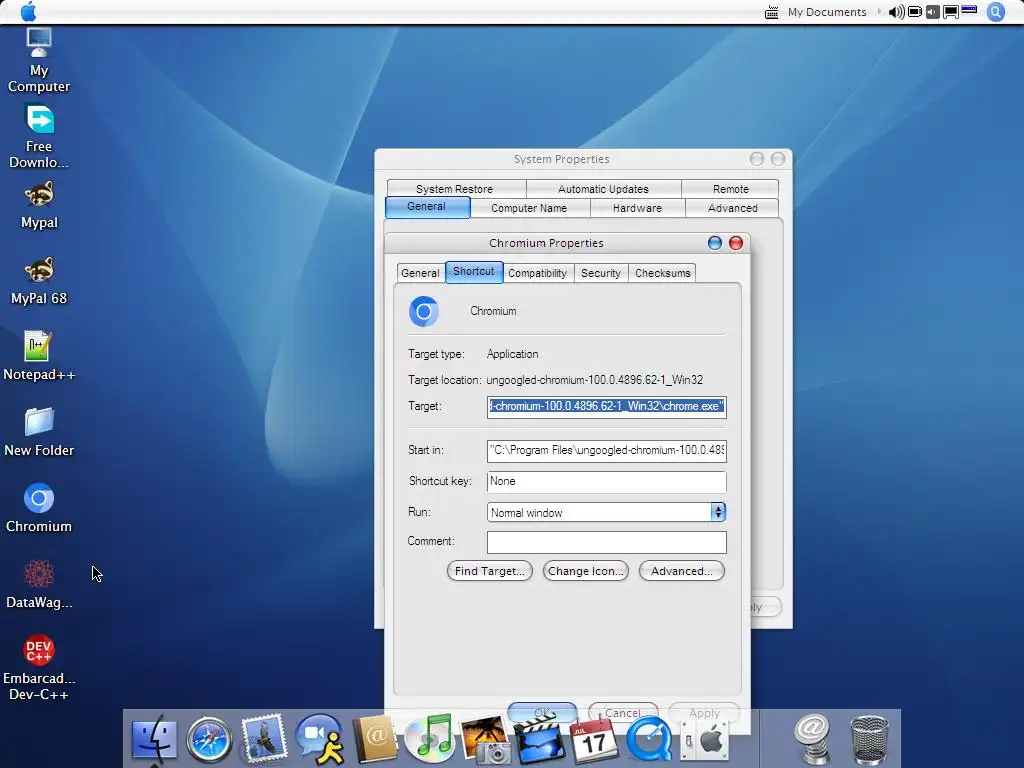This screenshot has height=768, width=1024.
Task: Launch QuickTime Player icon in dock
Action: 649,740
